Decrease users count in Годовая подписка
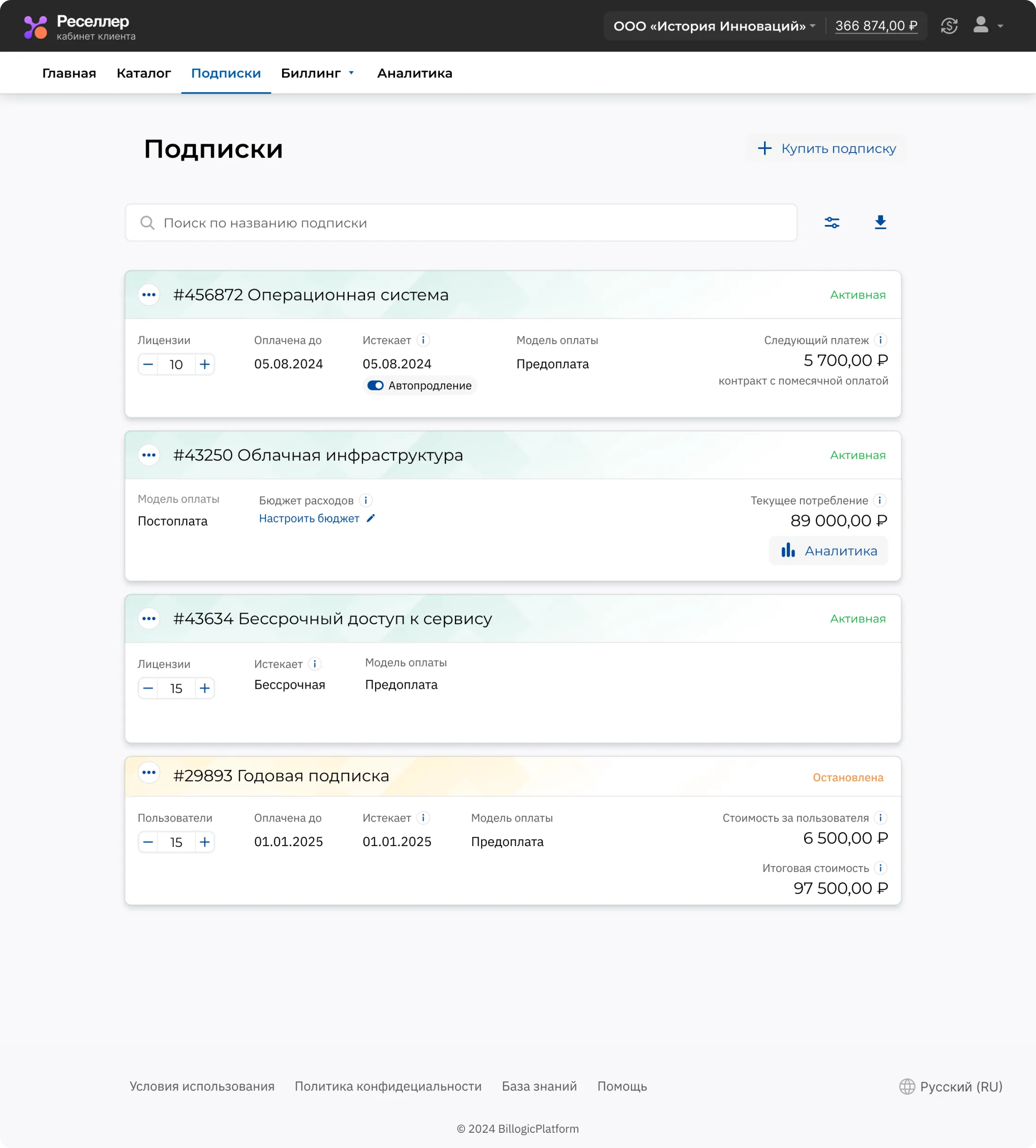 (x=148, y=842)
